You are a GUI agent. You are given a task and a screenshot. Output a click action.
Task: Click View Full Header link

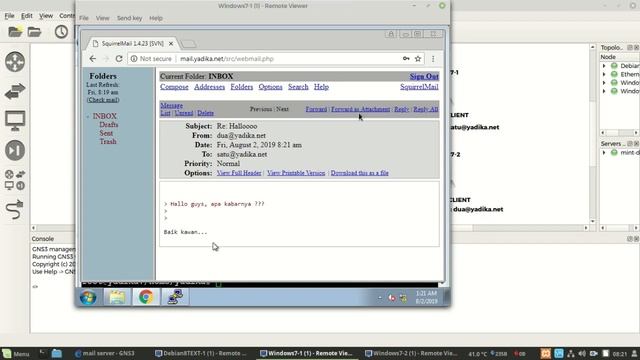tap(239, 173)
